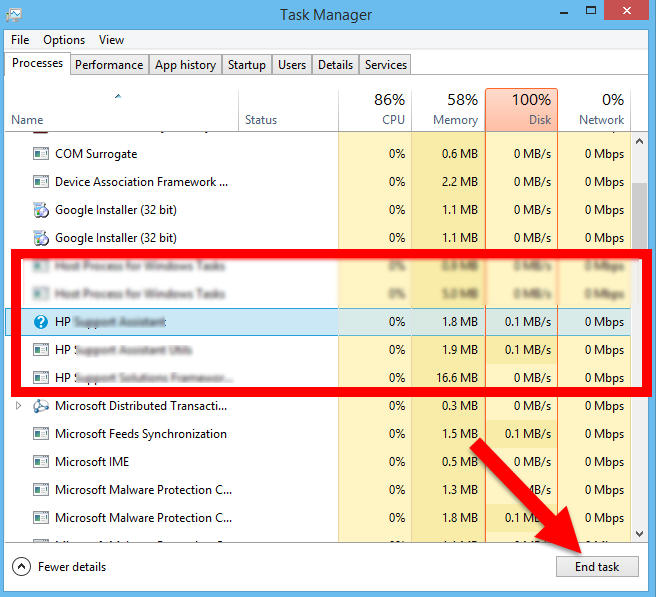The width and height of the screenshot is (656, 597).
Task: Switch to the Users tab
Action: [292, 65]
